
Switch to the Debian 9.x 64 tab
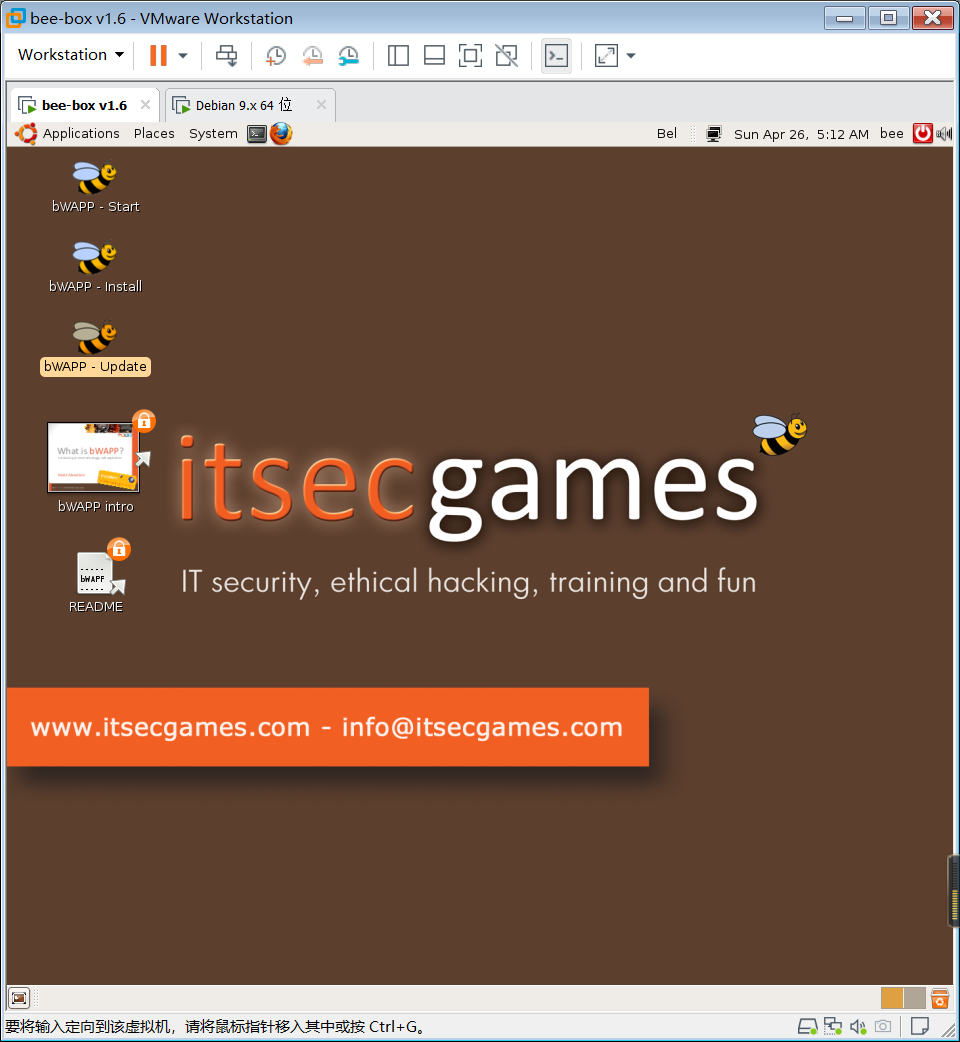pyautogui.click(x=243, y=105)
